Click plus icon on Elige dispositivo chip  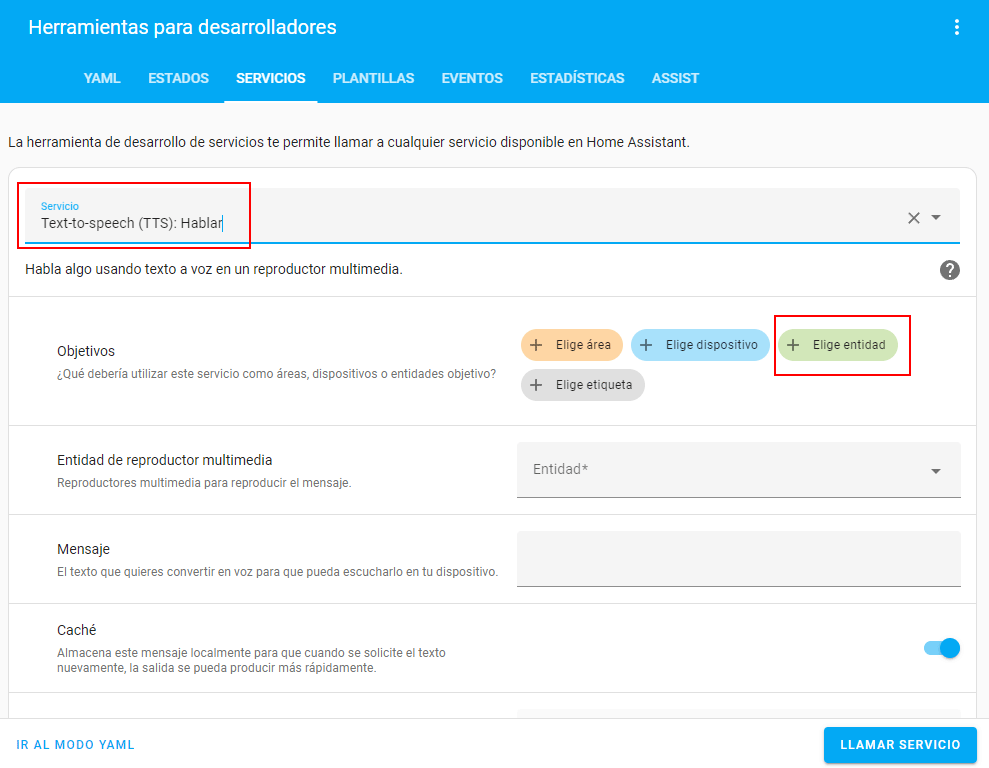pos(647,345)
